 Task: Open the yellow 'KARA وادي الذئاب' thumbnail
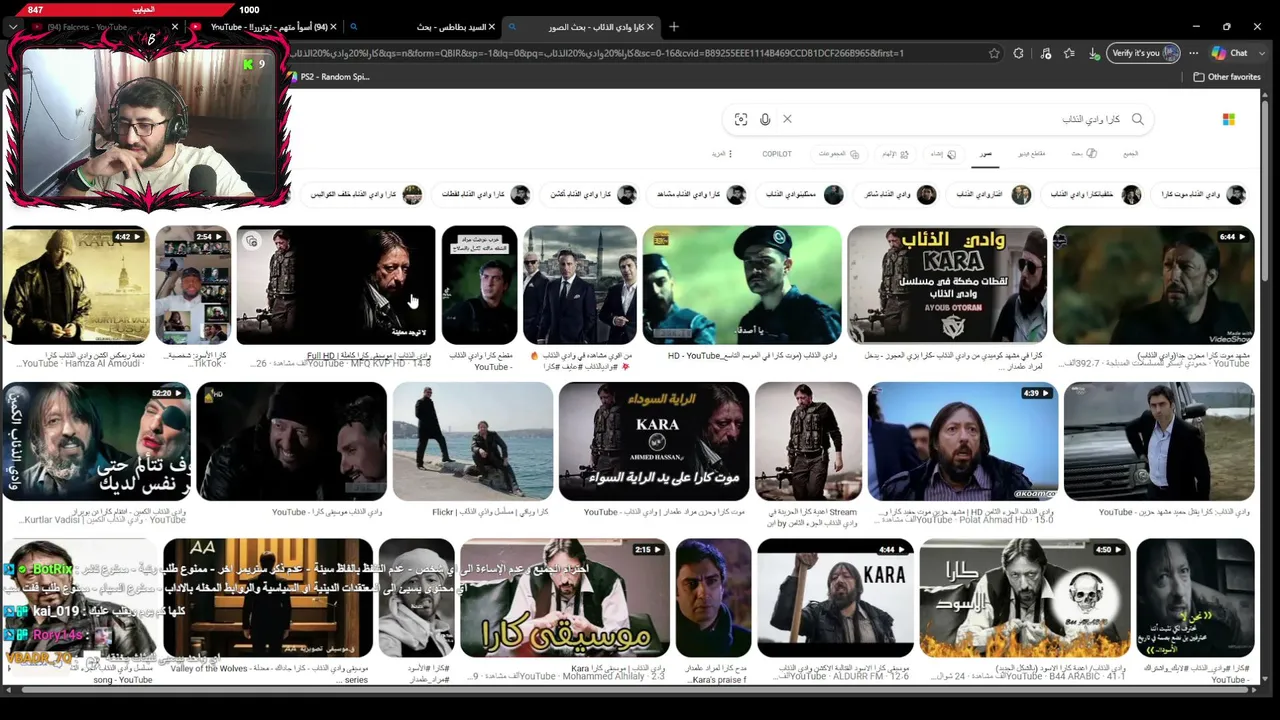click(947, 285)
